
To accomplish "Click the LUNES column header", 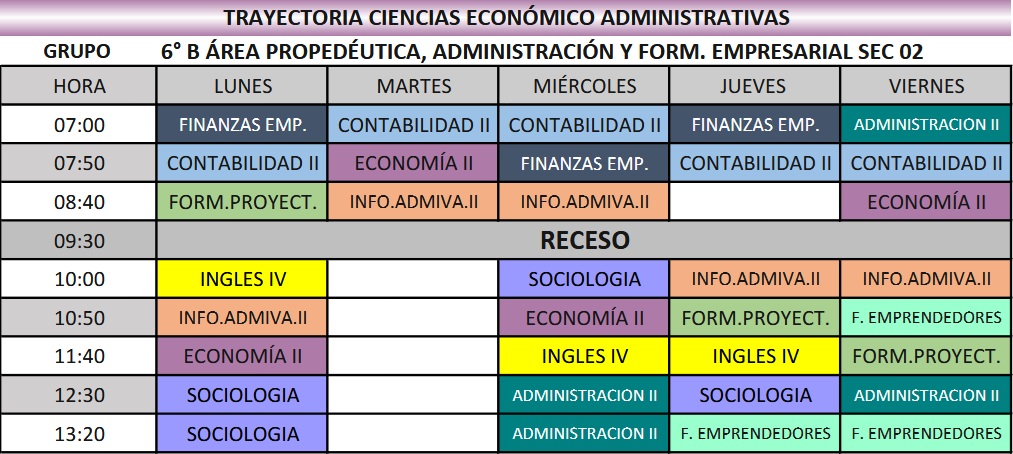I will point(242,87).
